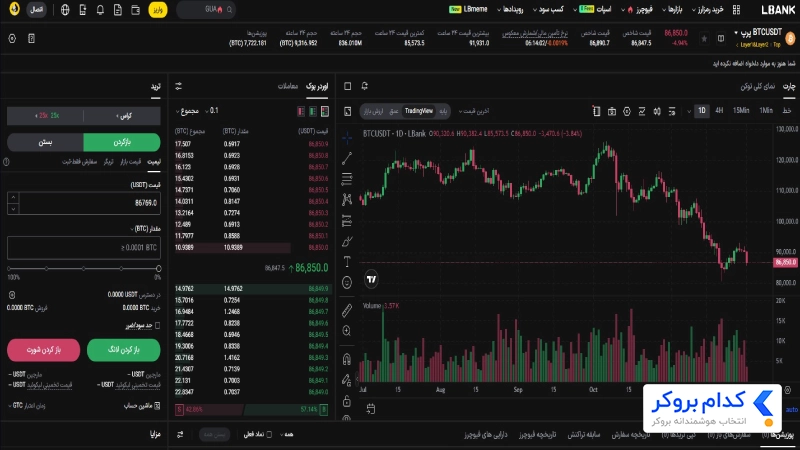Switch chart view to TradingView
800x450 pixels.
(x=419, y=111)
